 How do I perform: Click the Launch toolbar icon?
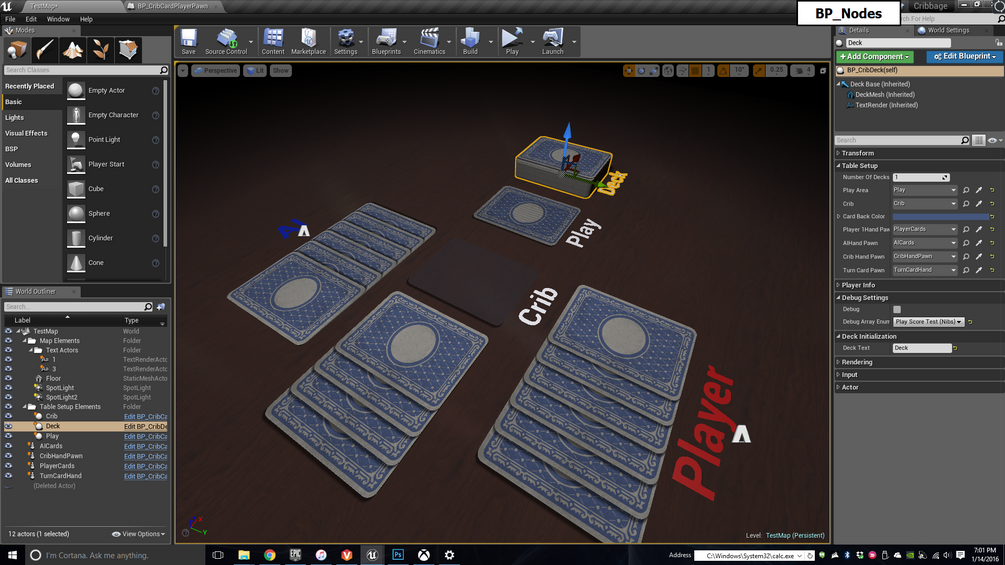(552, 42)
